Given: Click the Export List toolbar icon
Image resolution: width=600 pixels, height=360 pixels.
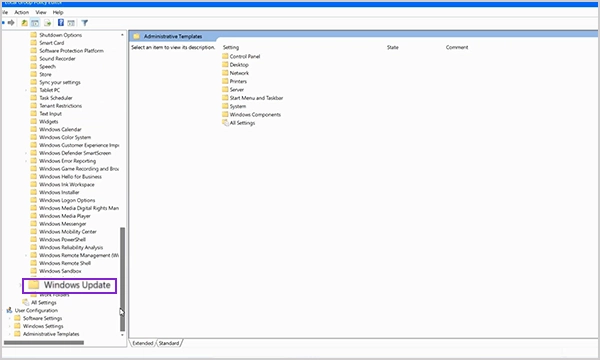Looking at the screenshot, I should pyautogui.click(x=47, y=23).
